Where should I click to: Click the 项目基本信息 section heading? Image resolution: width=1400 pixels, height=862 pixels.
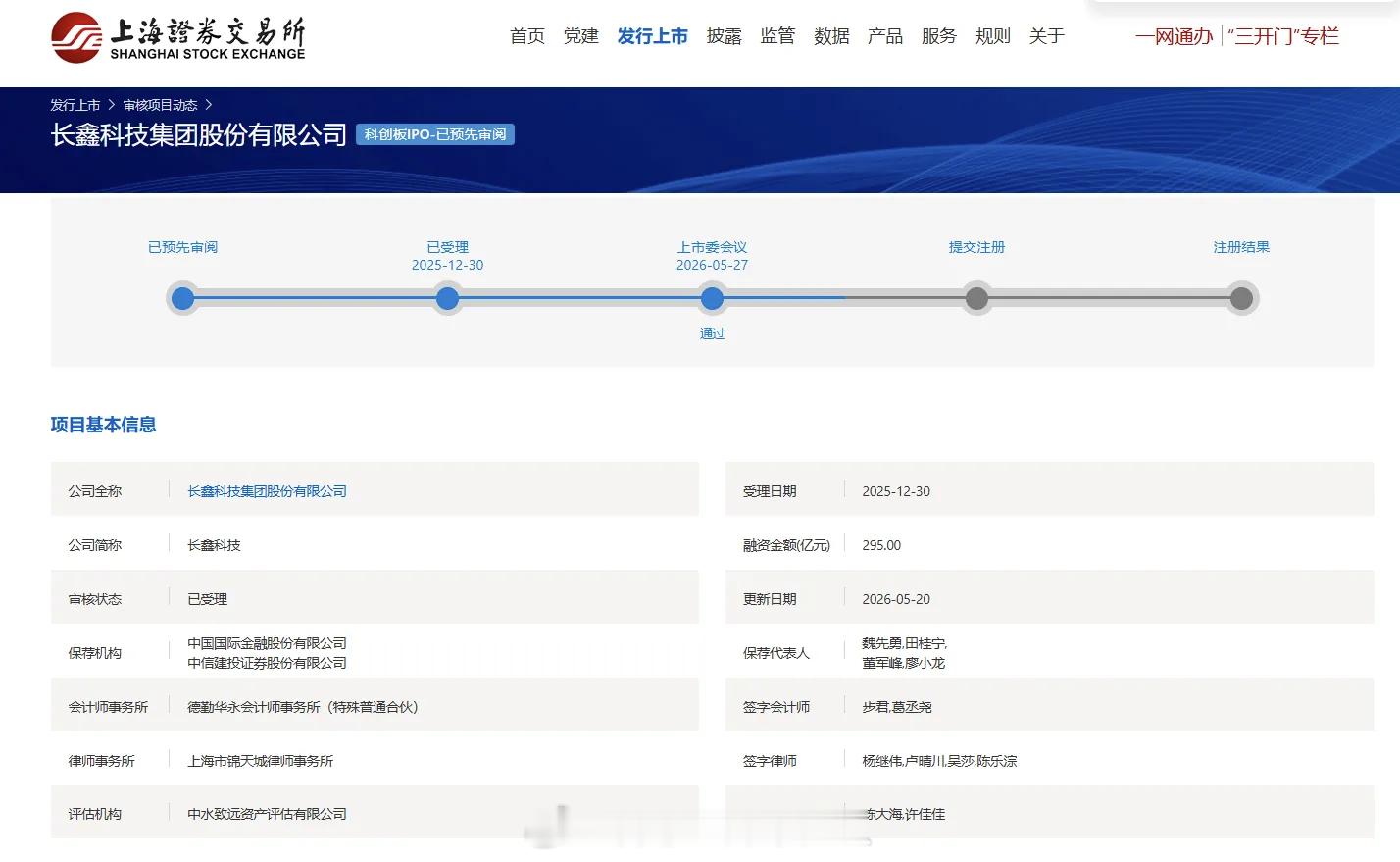[104, 425]
